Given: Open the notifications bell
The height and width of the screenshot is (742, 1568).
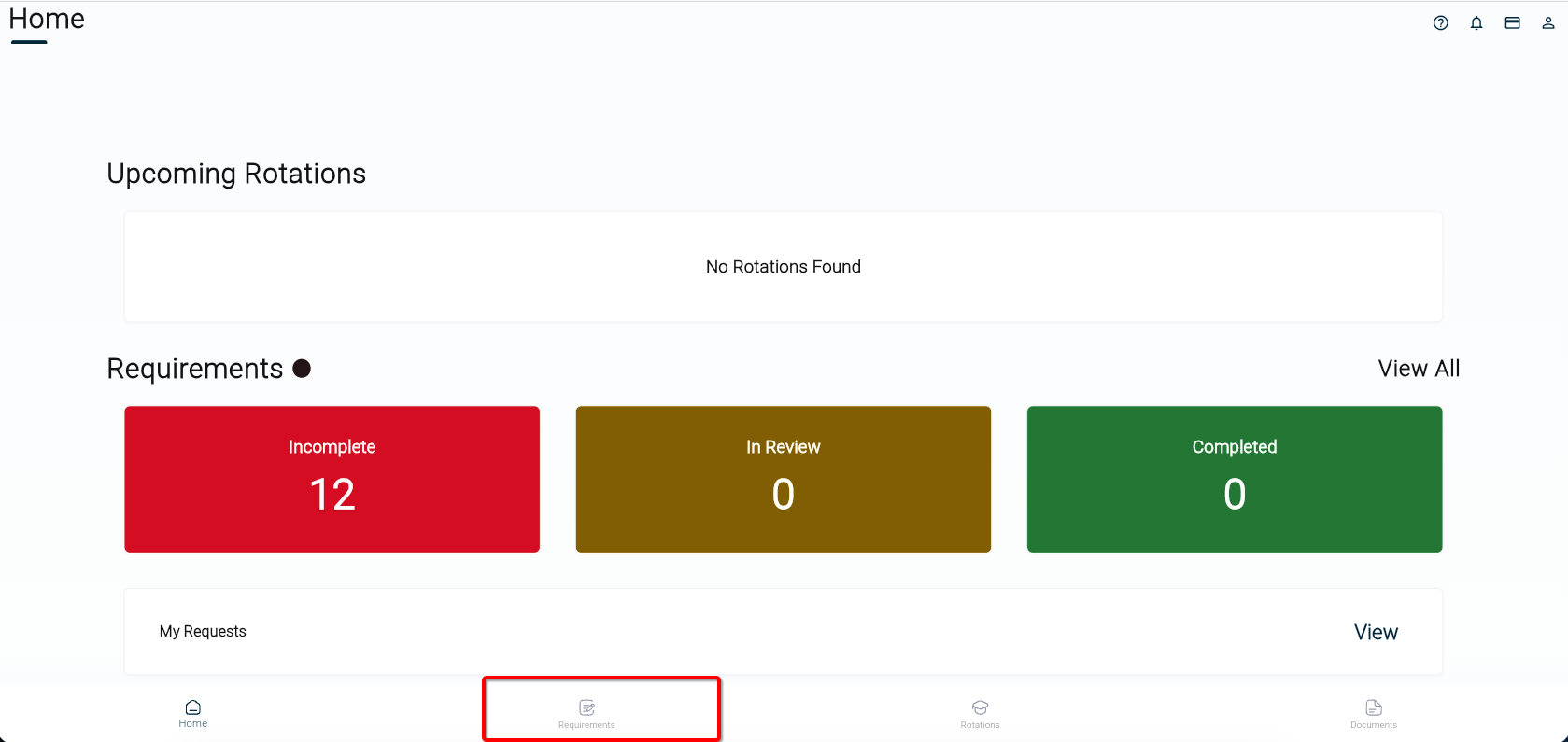Looking at the screenshot, I should click(x=1476, y=23).
